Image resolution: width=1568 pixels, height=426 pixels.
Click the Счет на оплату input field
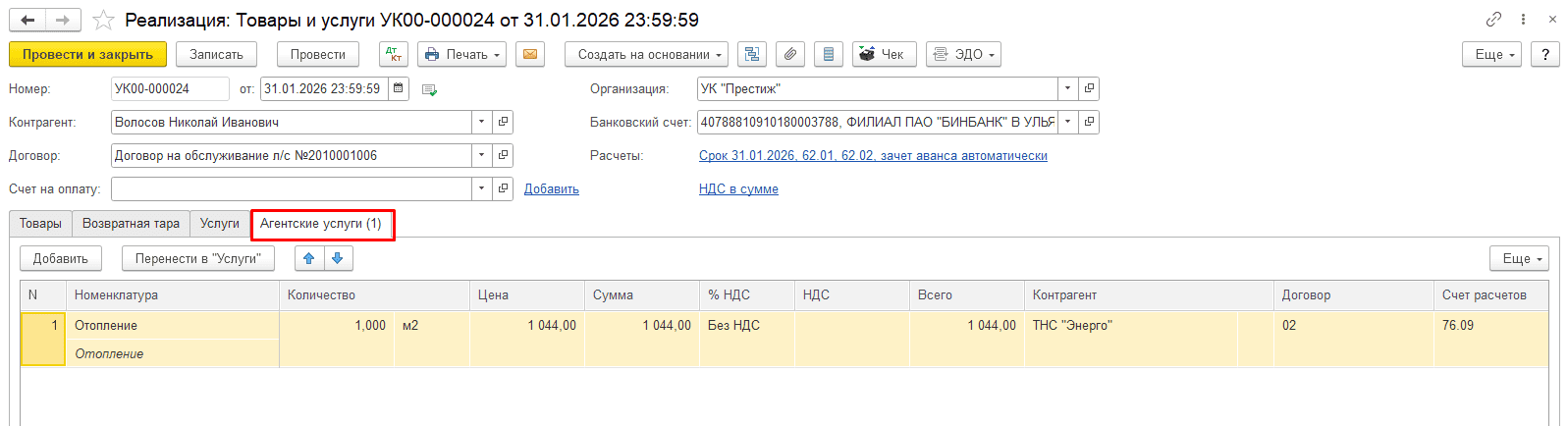(292, 189)
